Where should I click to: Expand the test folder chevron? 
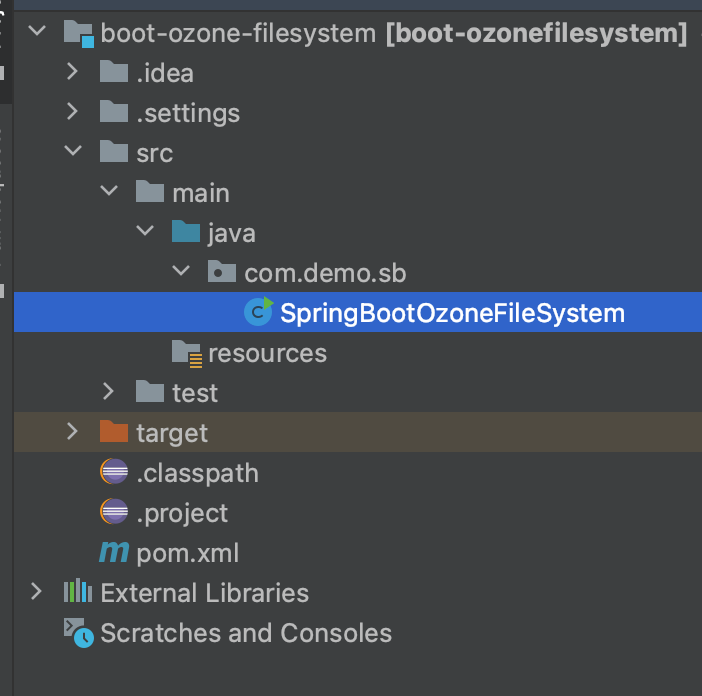(108, 391)
